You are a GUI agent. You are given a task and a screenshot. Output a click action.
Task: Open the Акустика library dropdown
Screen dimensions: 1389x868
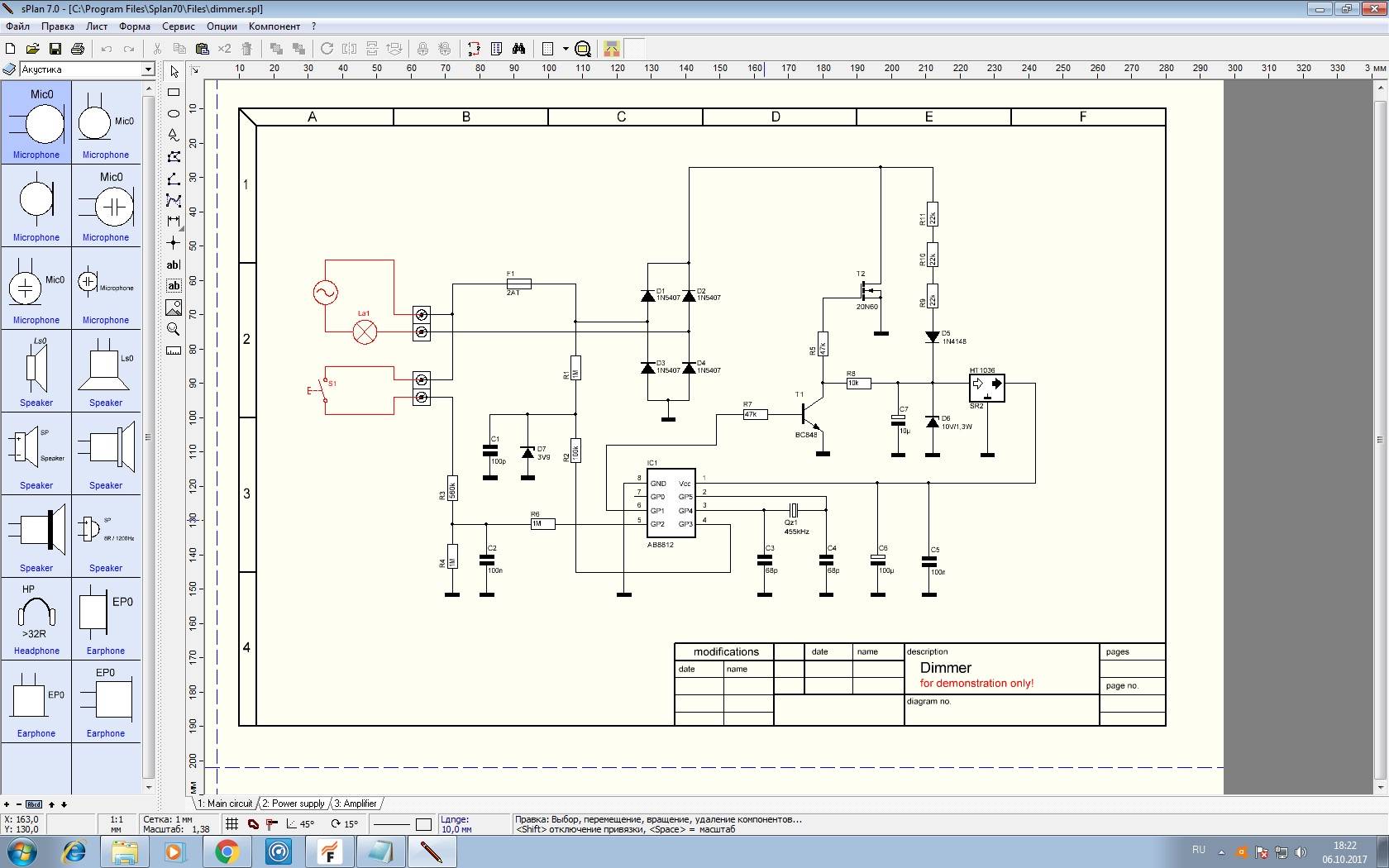click(x=148, y=69)
